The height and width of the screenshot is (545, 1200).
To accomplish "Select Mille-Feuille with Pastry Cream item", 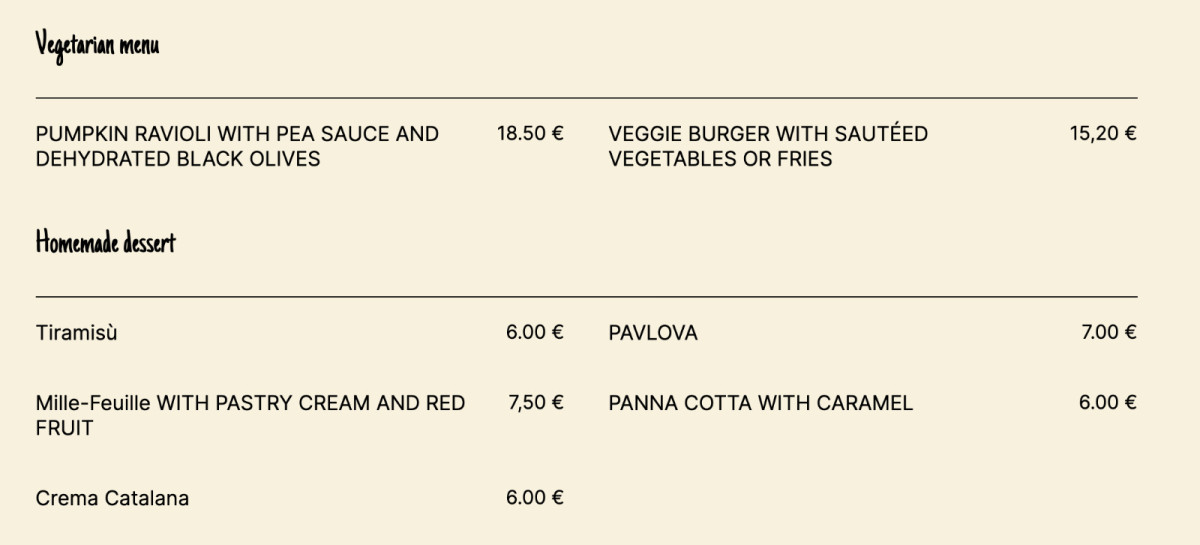I will coord(250,403).
